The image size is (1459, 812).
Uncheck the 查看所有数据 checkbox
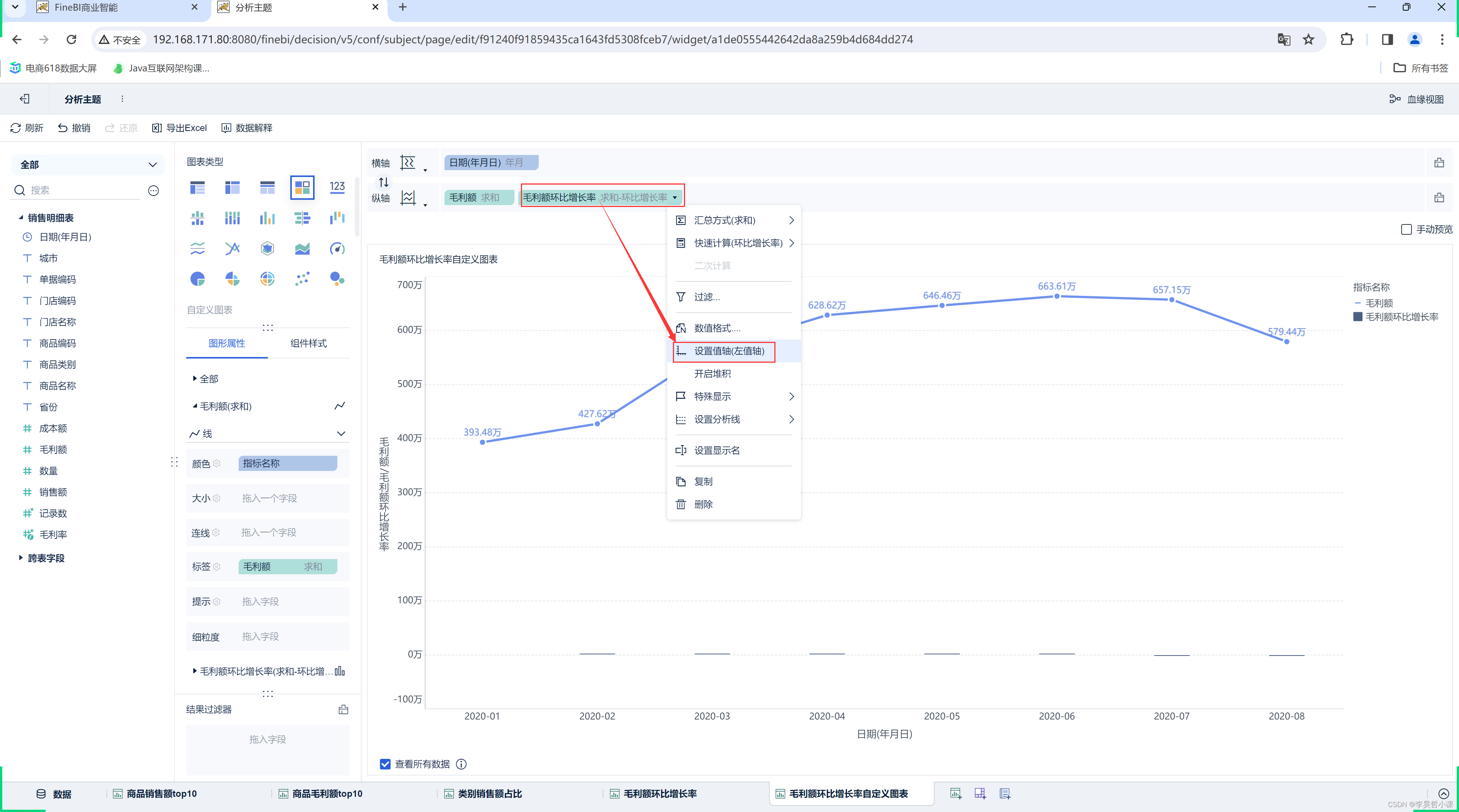385,764
